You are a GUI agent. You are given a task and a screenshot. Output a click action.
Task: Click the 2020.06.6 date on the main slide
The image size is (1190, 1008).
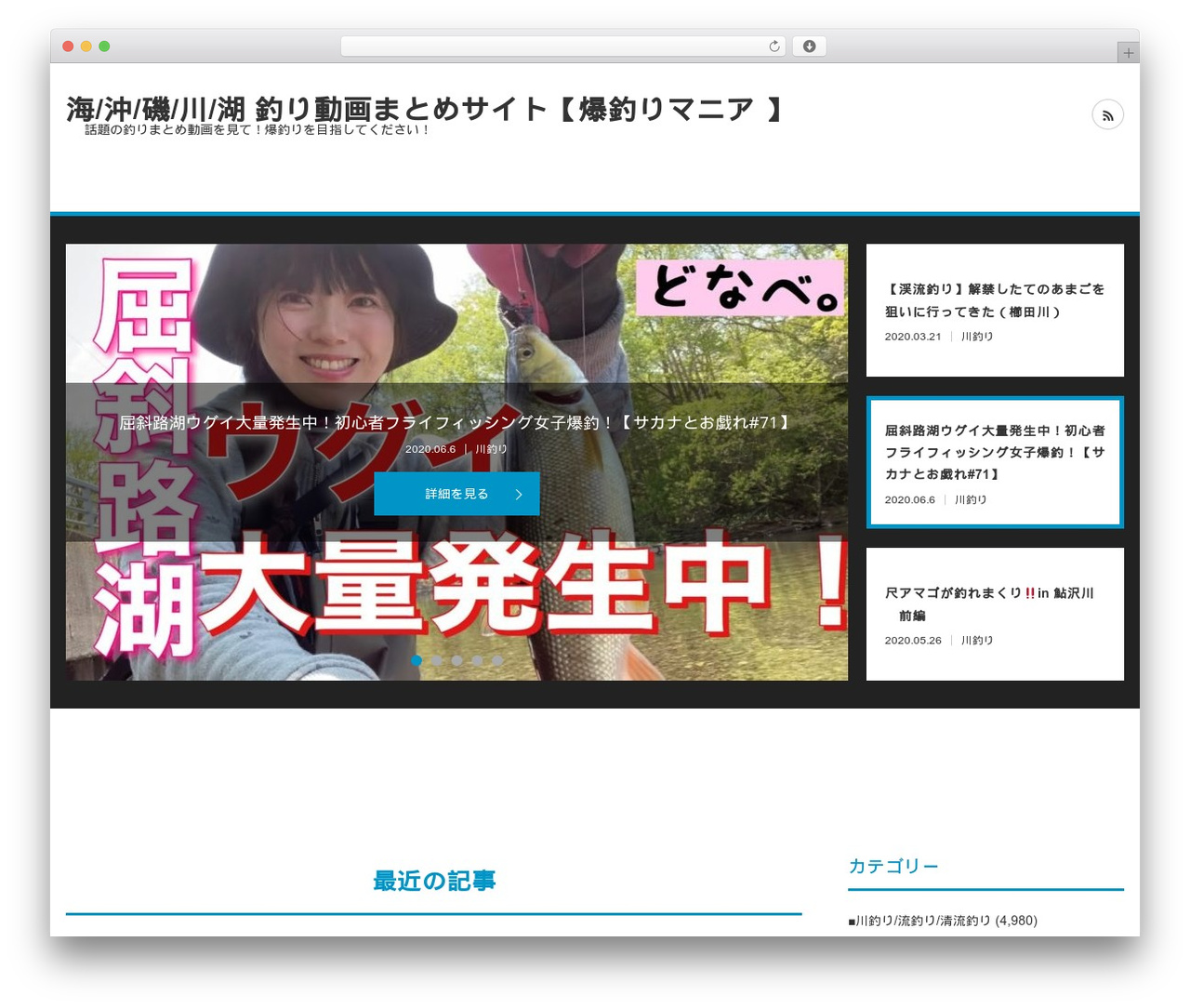pos(430,449)
